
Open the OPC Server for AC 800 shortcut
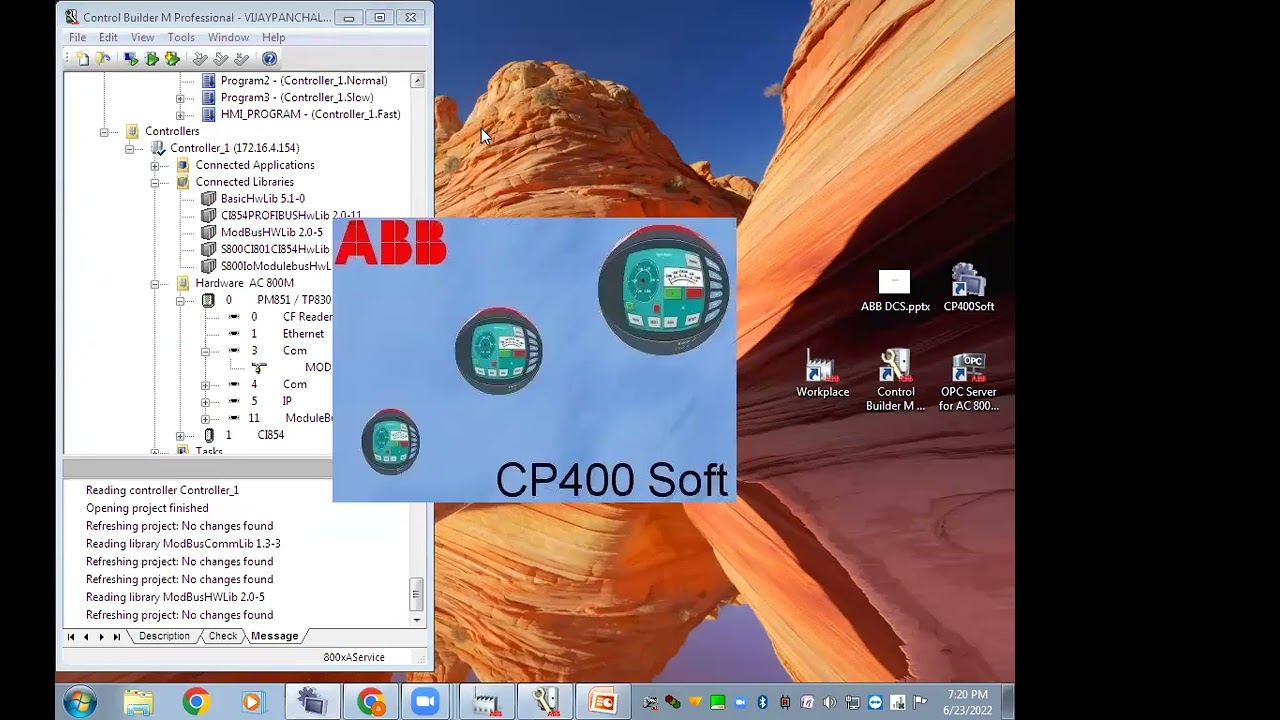(968, 381)
